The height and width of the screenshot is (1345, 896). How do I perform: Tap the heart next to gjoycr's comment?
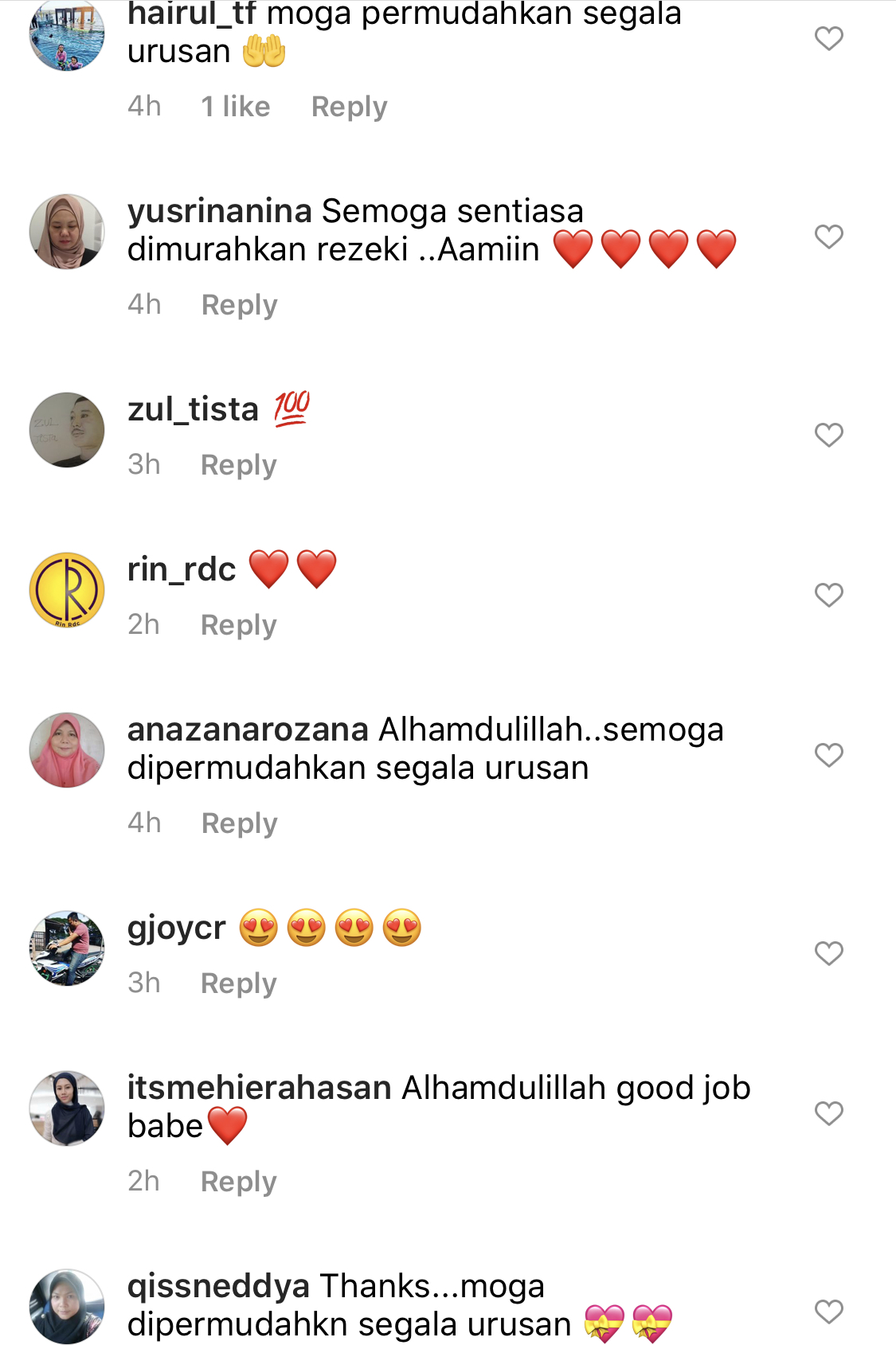tap(828, 953)
